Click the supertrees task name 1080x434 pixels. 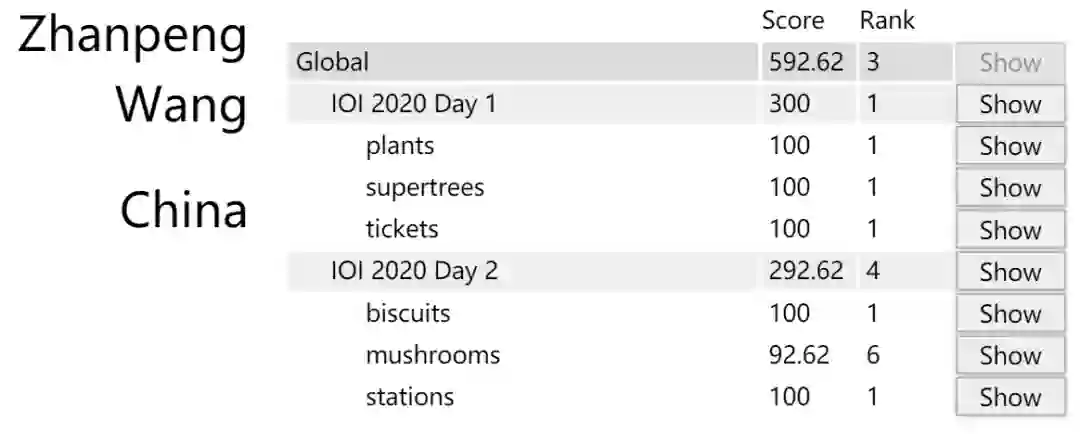pos(425,188)
